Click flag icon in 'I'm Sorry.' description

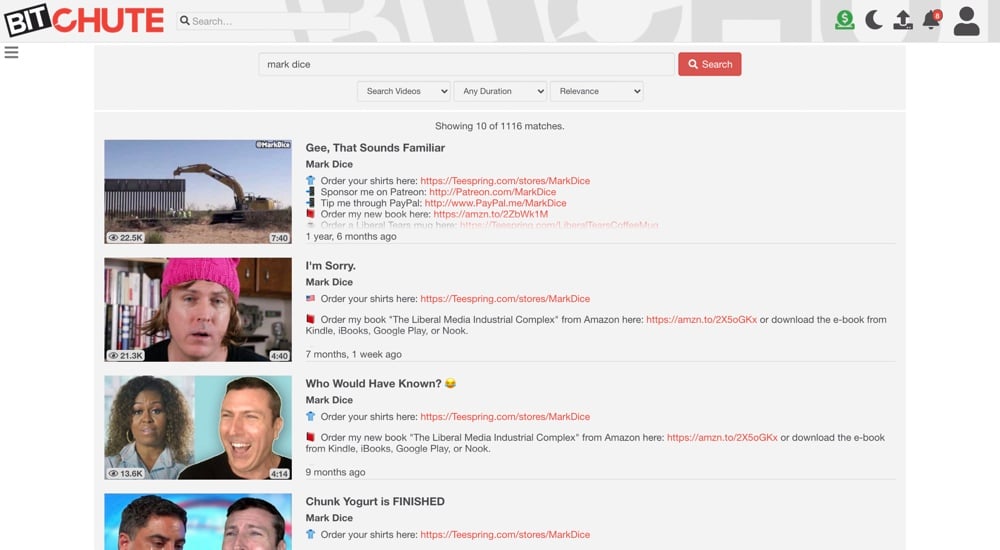311,299
